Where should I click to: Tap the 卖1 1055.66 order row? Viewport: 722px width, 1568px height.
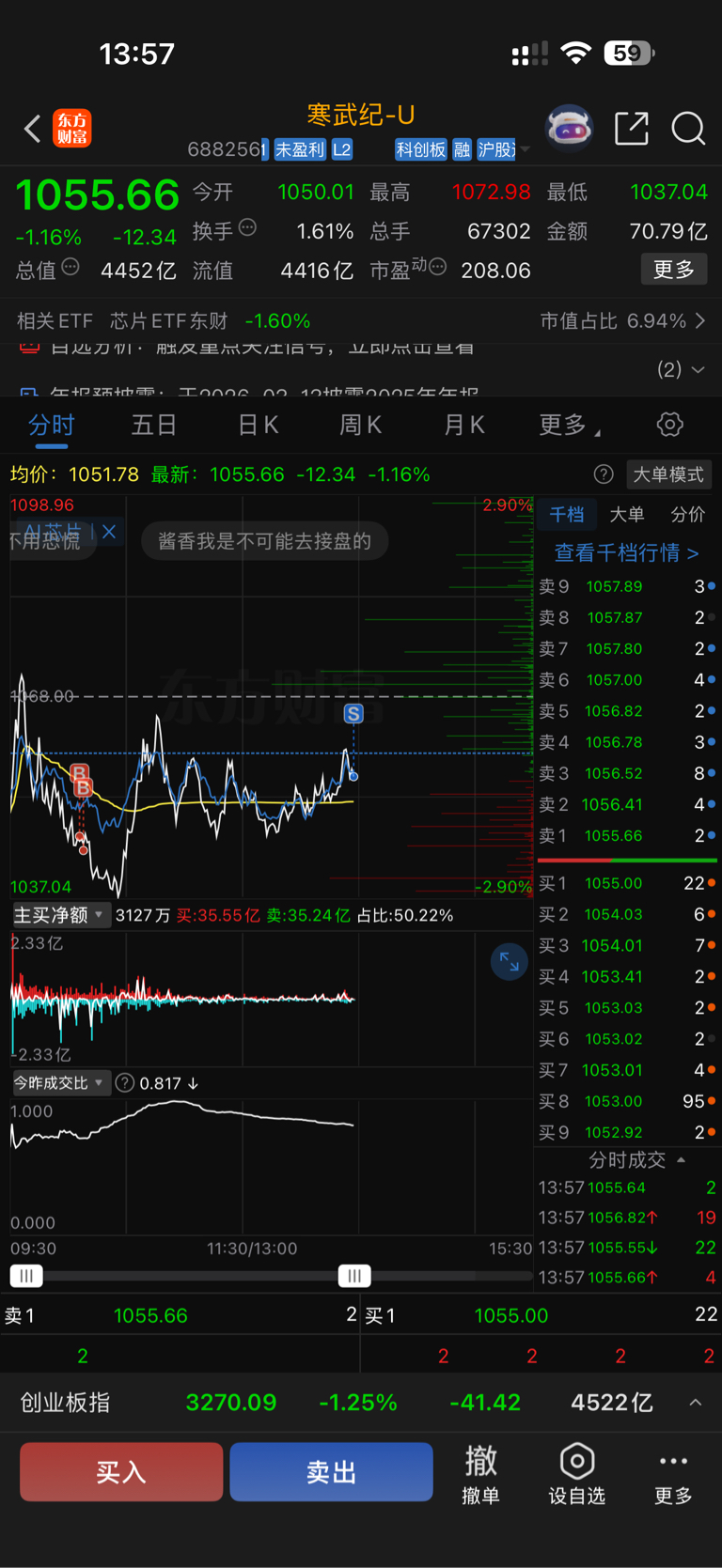[627, 836]
